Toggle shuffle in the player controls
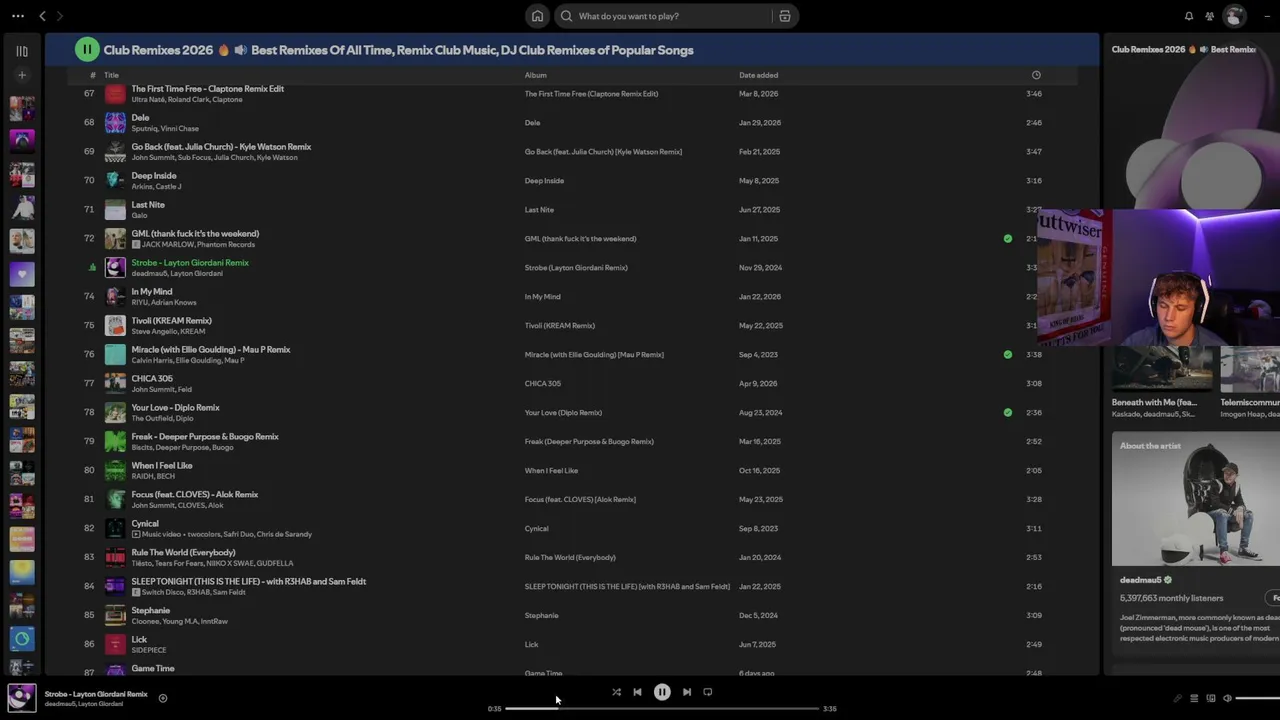1280x720 pixels. [616, 692]
